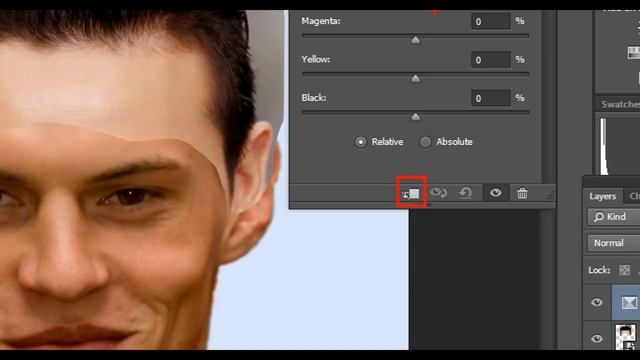640x360 pixels.
Task: Select the adjustment layer thumbnail
Action: click(629, 302)
